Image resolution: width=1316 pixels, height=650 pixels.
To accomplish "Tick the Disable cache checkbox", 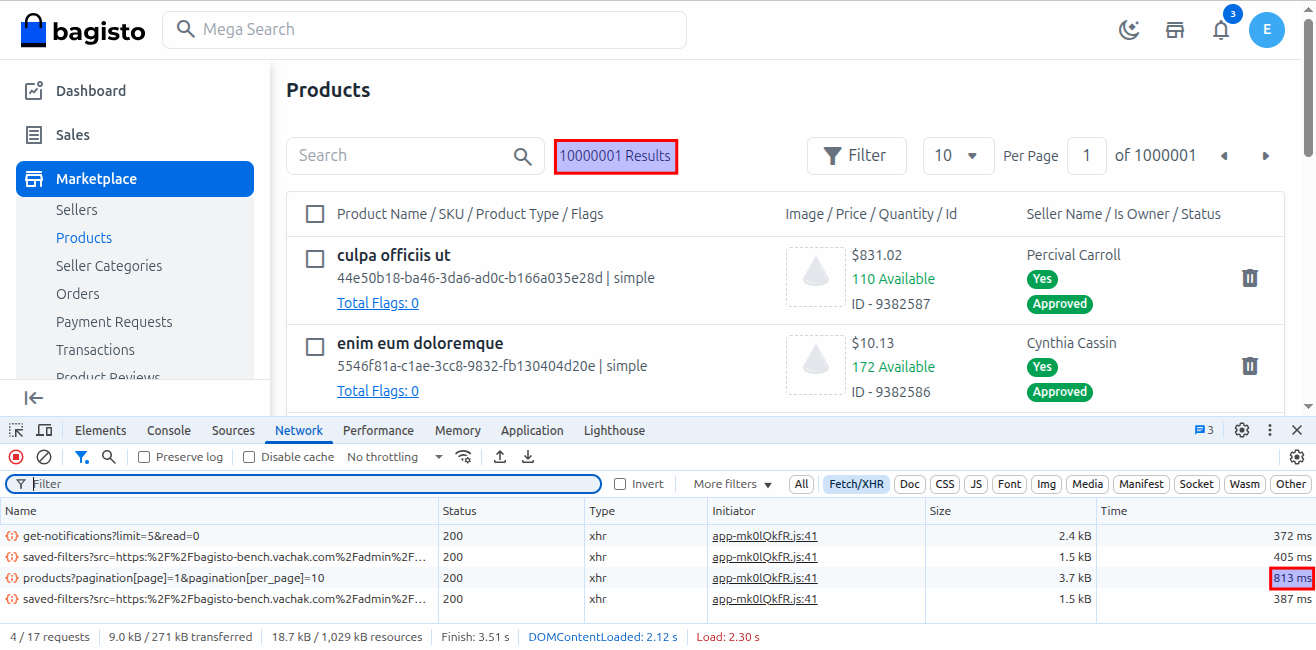I will (x=250, y=457).
